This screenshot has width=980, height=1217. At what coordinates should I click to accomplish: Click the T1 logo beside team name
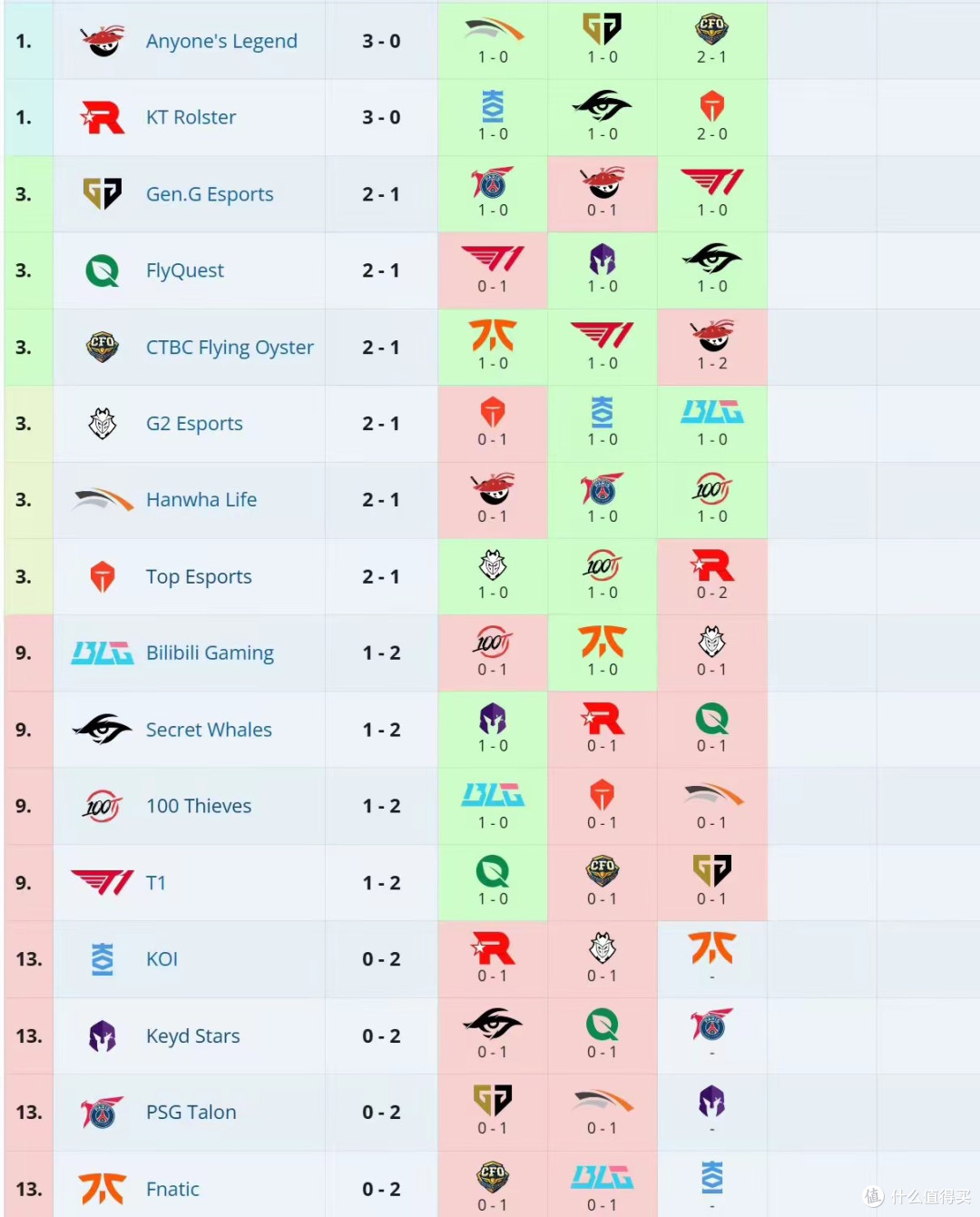click(103, 882)
